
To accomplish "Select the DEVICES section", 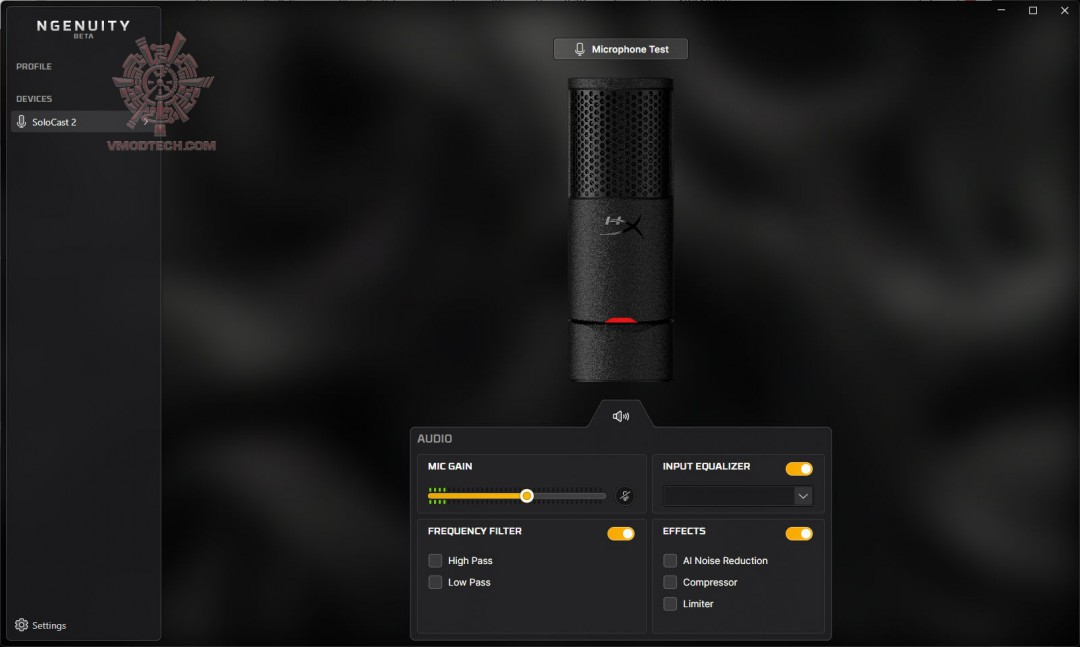I will coord(33,98).
